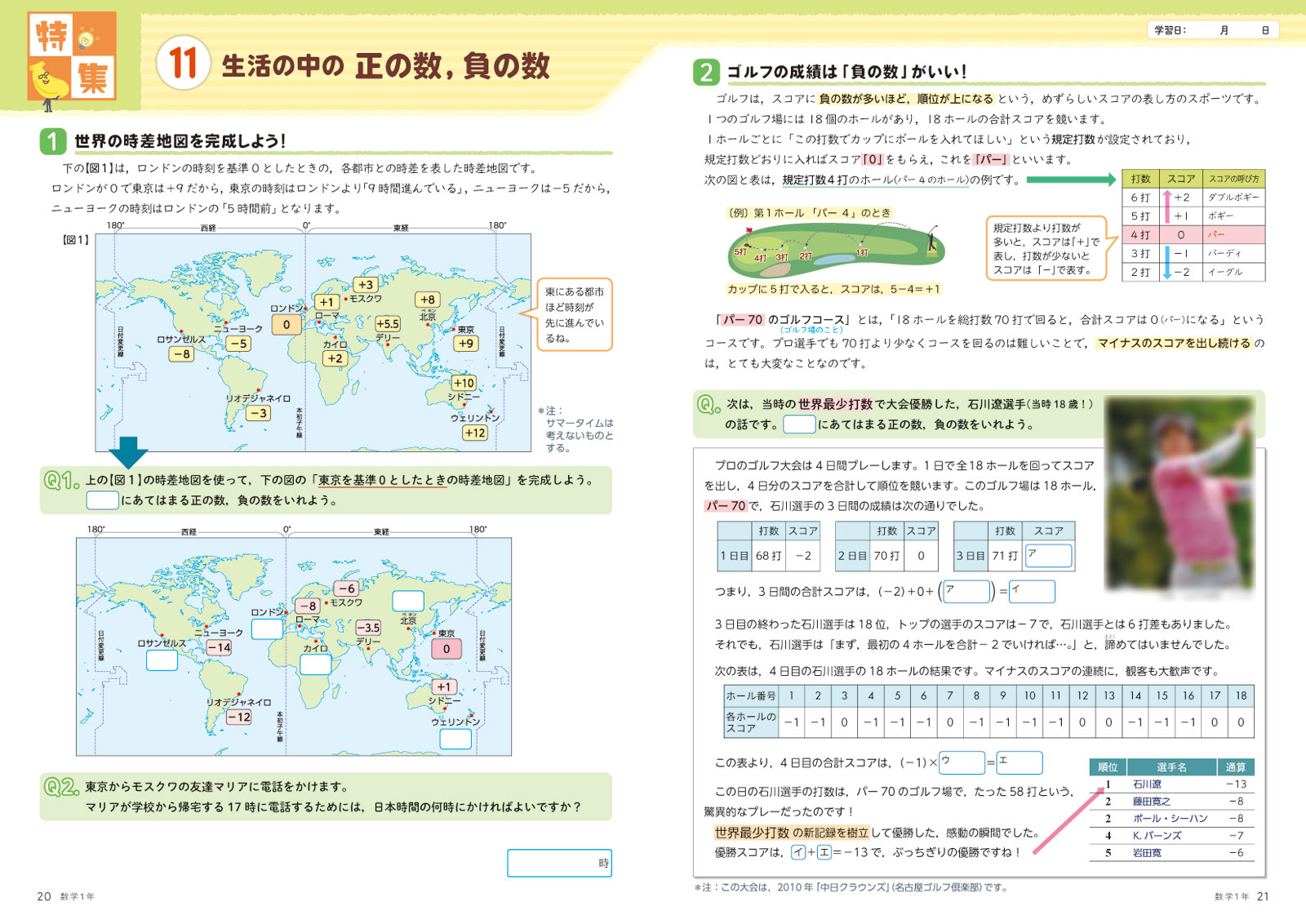
Task: Click the hole number 18 header cell
Action: (1241, 695)
